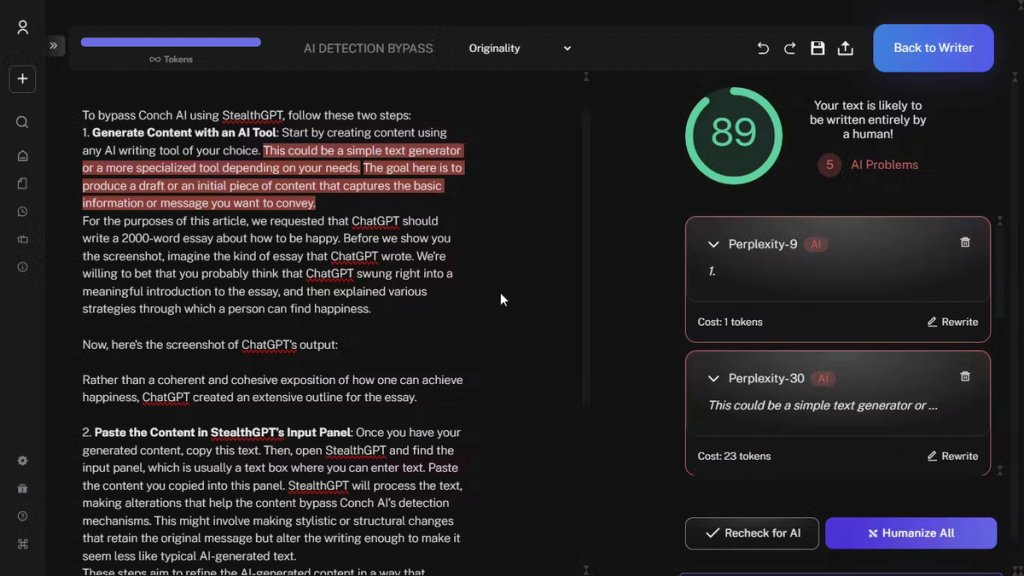Click Recheck for AI button
The width and height of the screenshot is (1024, 576).
[x=752, y=533]
